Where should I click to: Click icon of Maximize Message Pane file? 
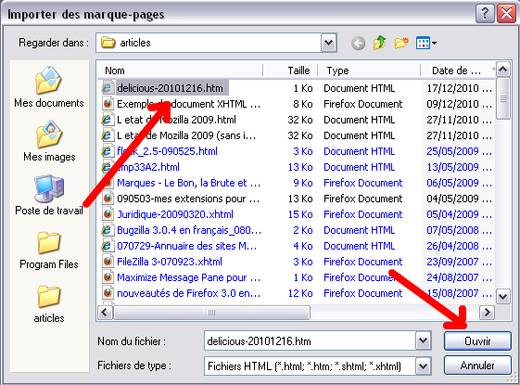click(x=107, y=277)
